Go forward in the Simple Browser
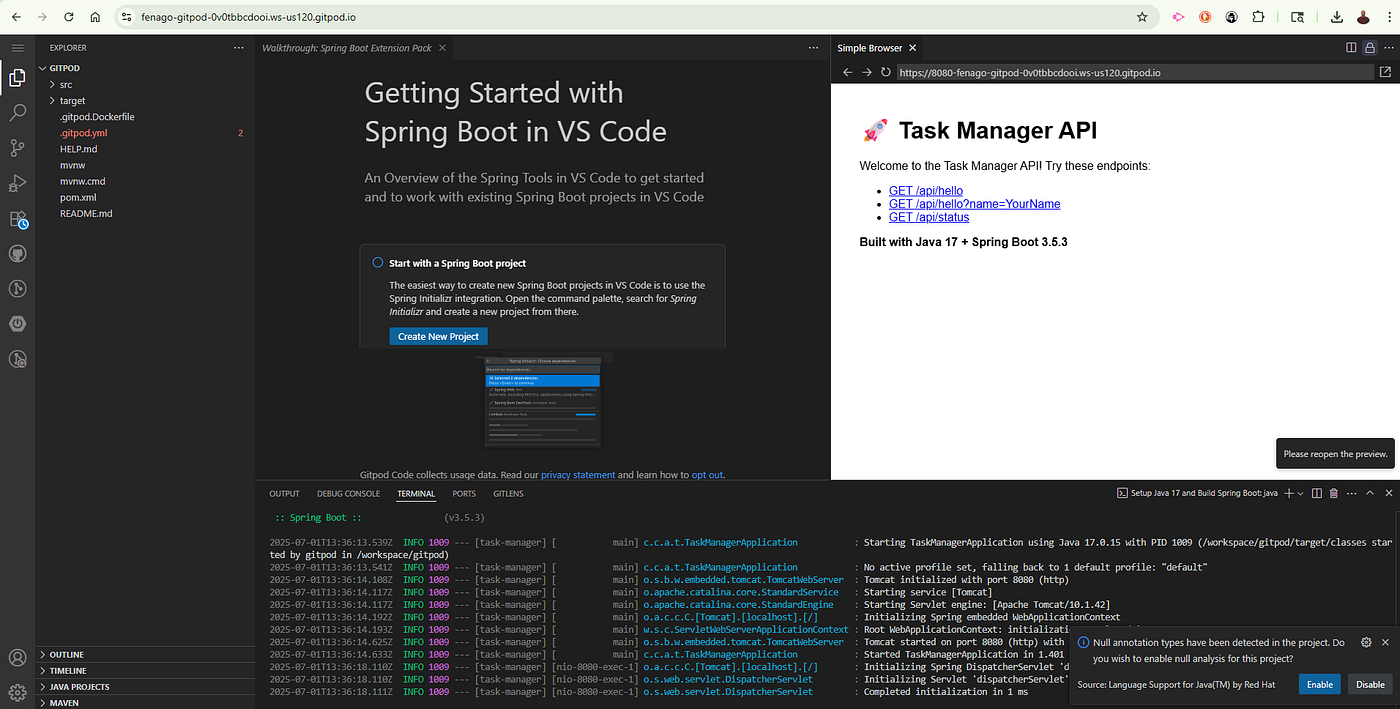 (867, 72)
